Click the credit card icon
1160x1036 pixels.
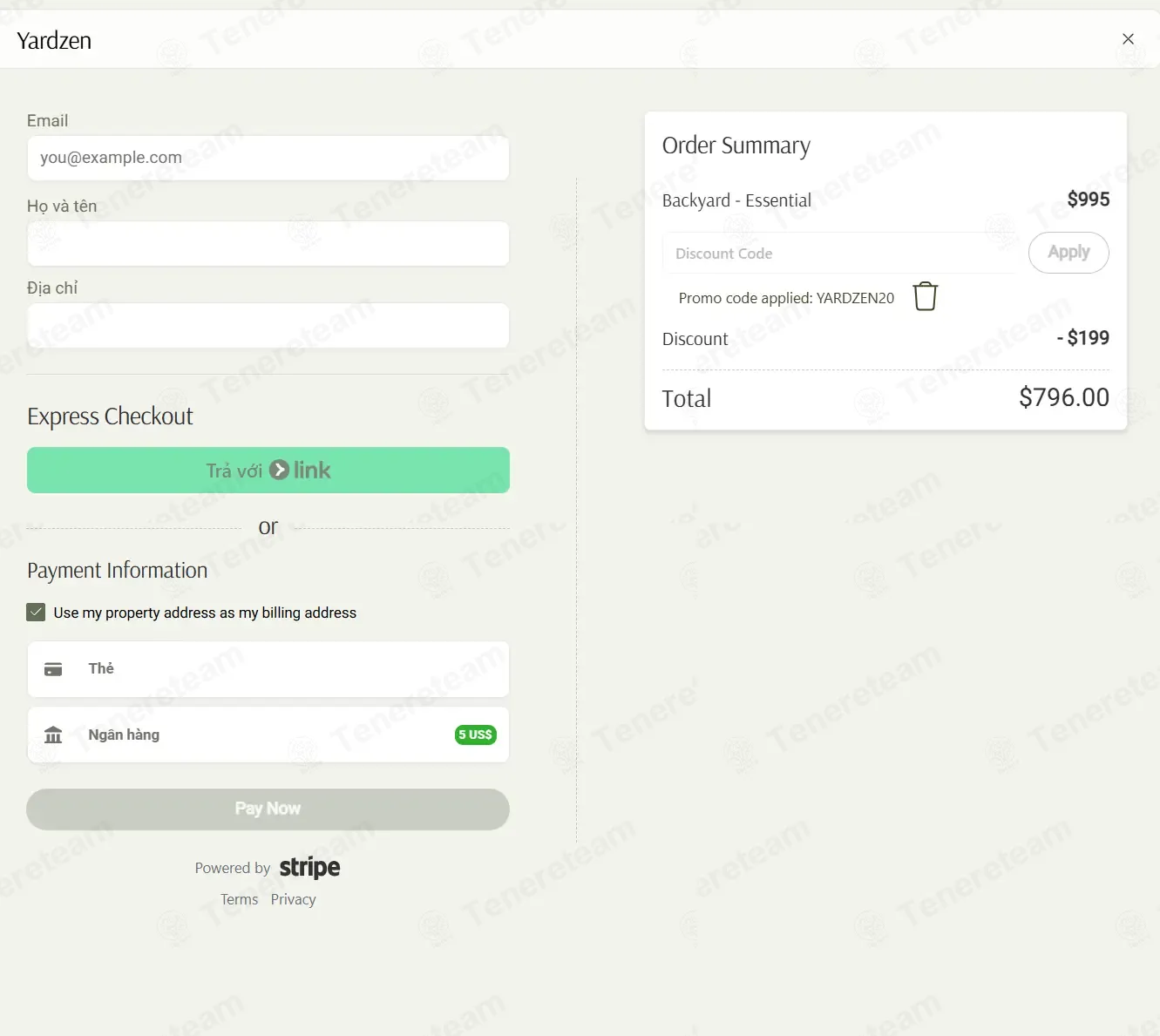tap(53, 669)
